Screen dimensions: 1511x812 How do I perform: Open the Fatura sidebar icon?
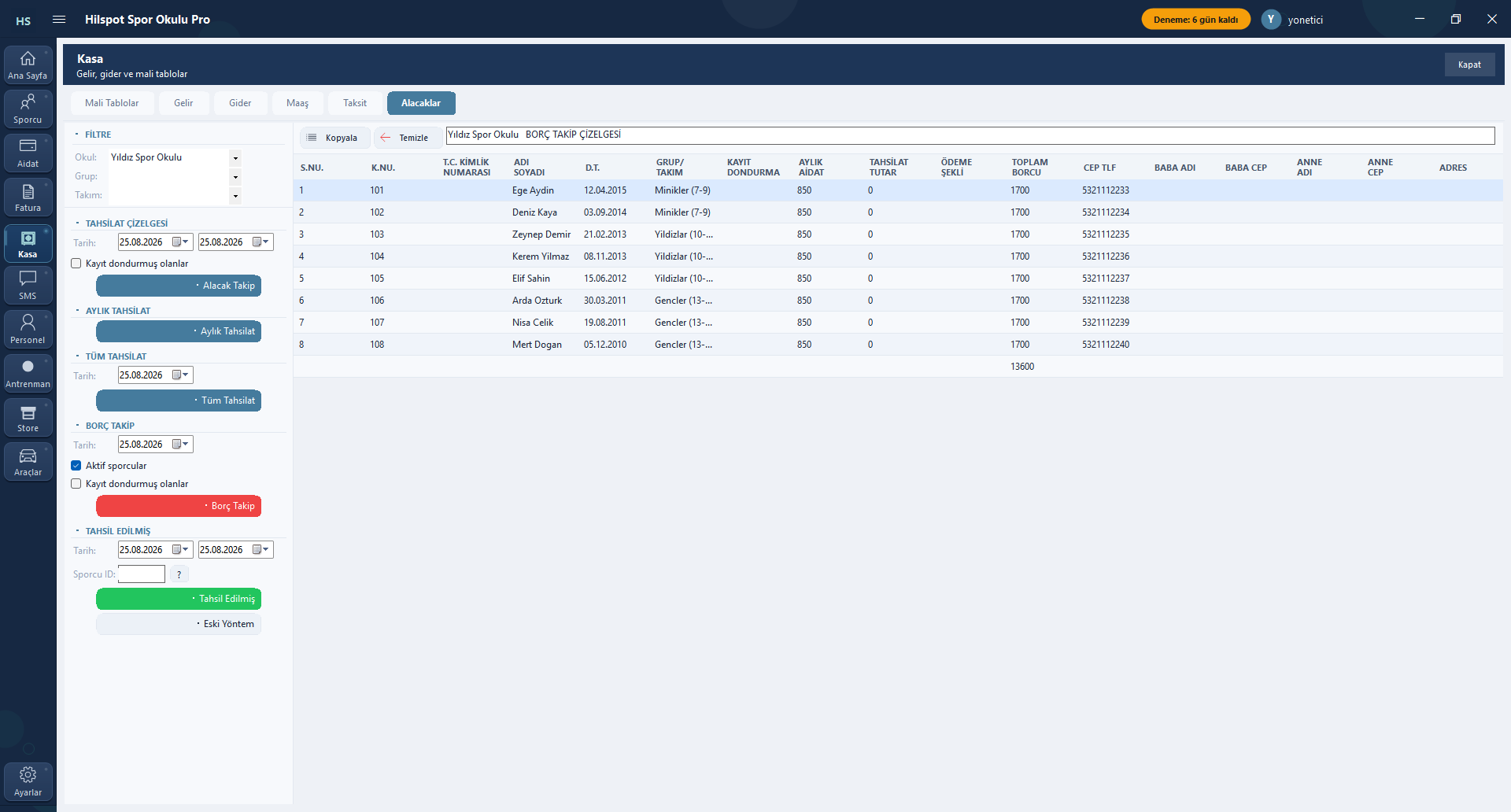pos(28,197)
